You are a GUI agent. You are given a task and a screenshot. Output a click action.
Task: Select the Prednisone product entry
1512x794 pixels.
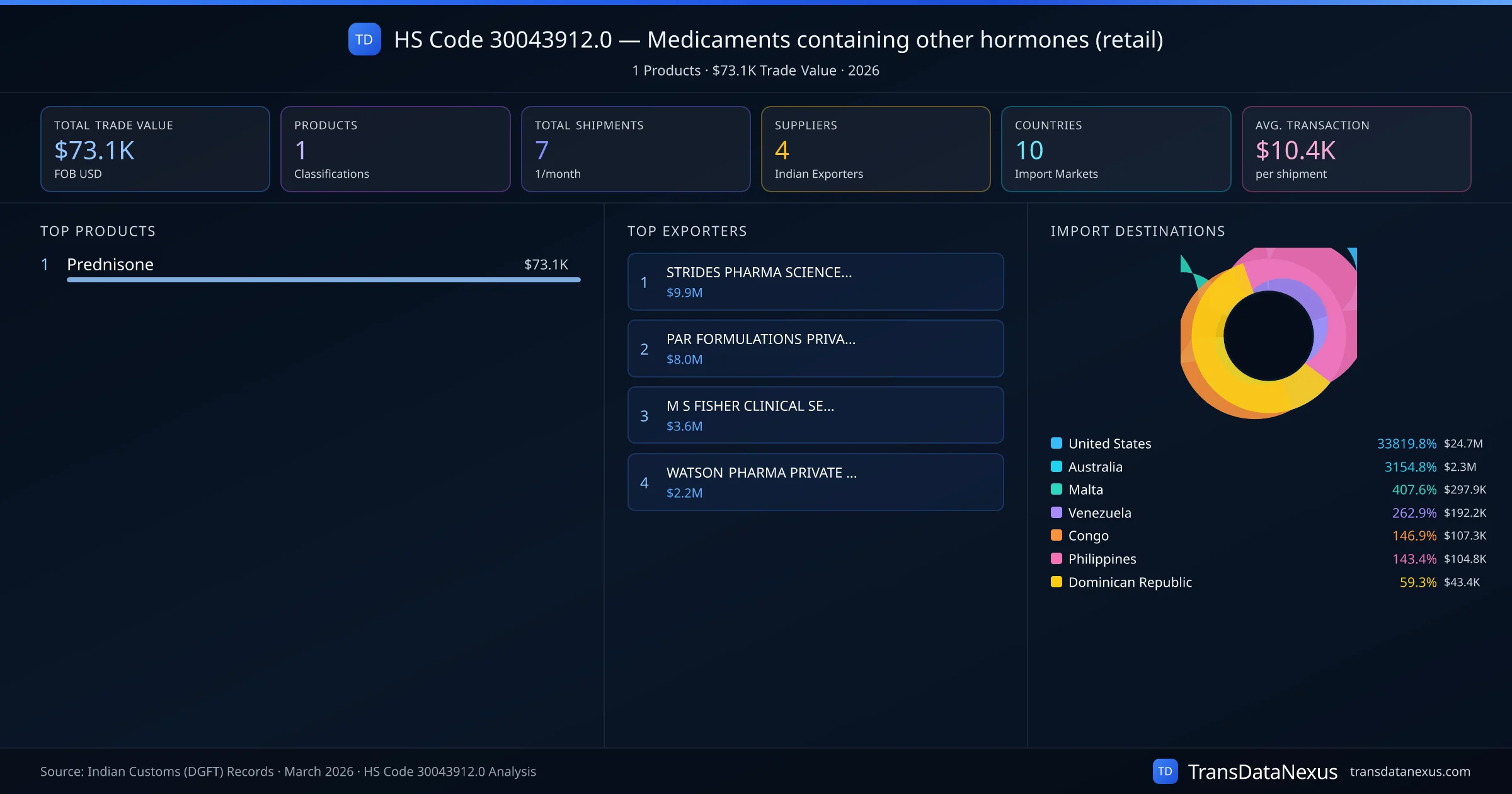(110, 265)
